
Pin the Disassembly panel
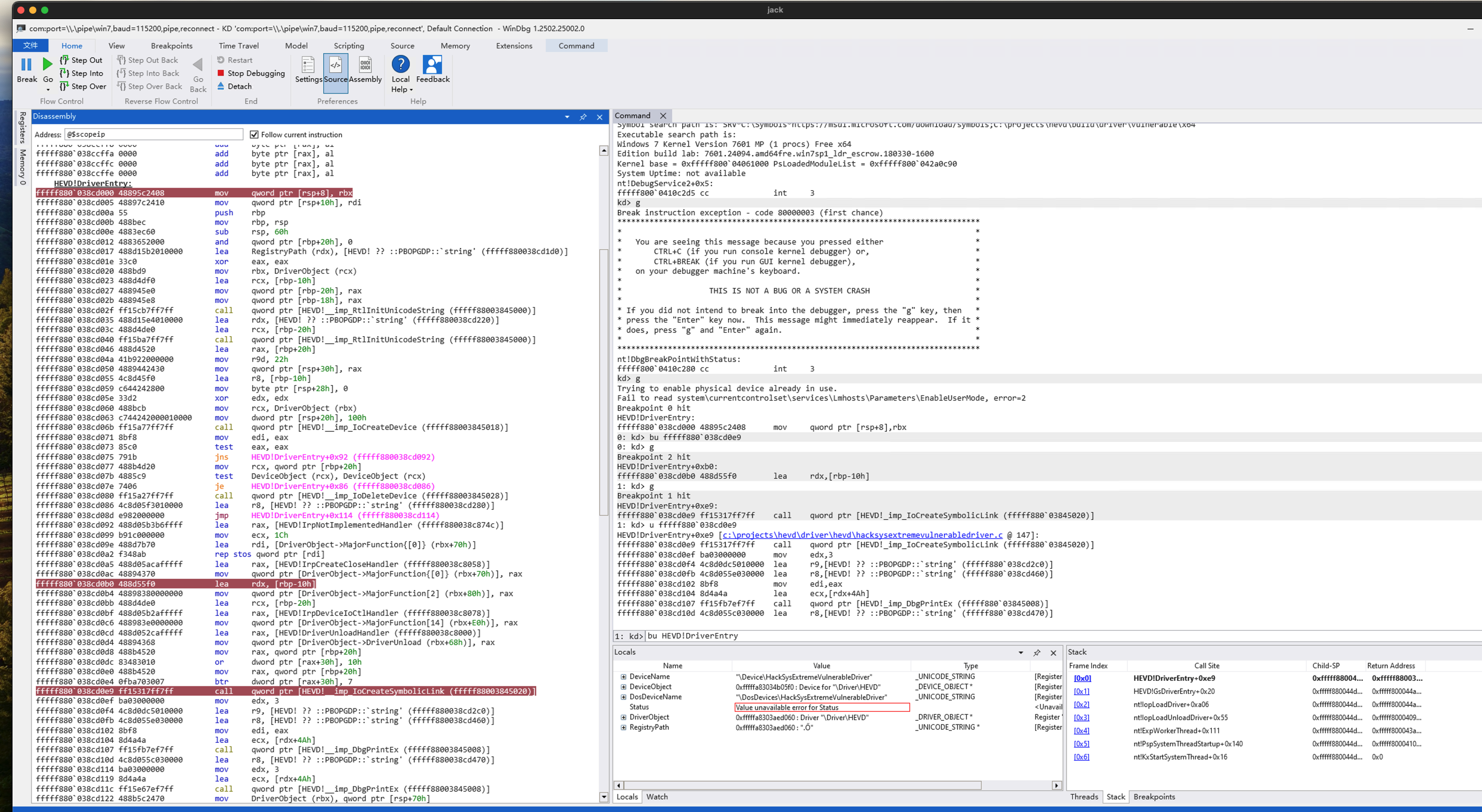tap(583, 117)
